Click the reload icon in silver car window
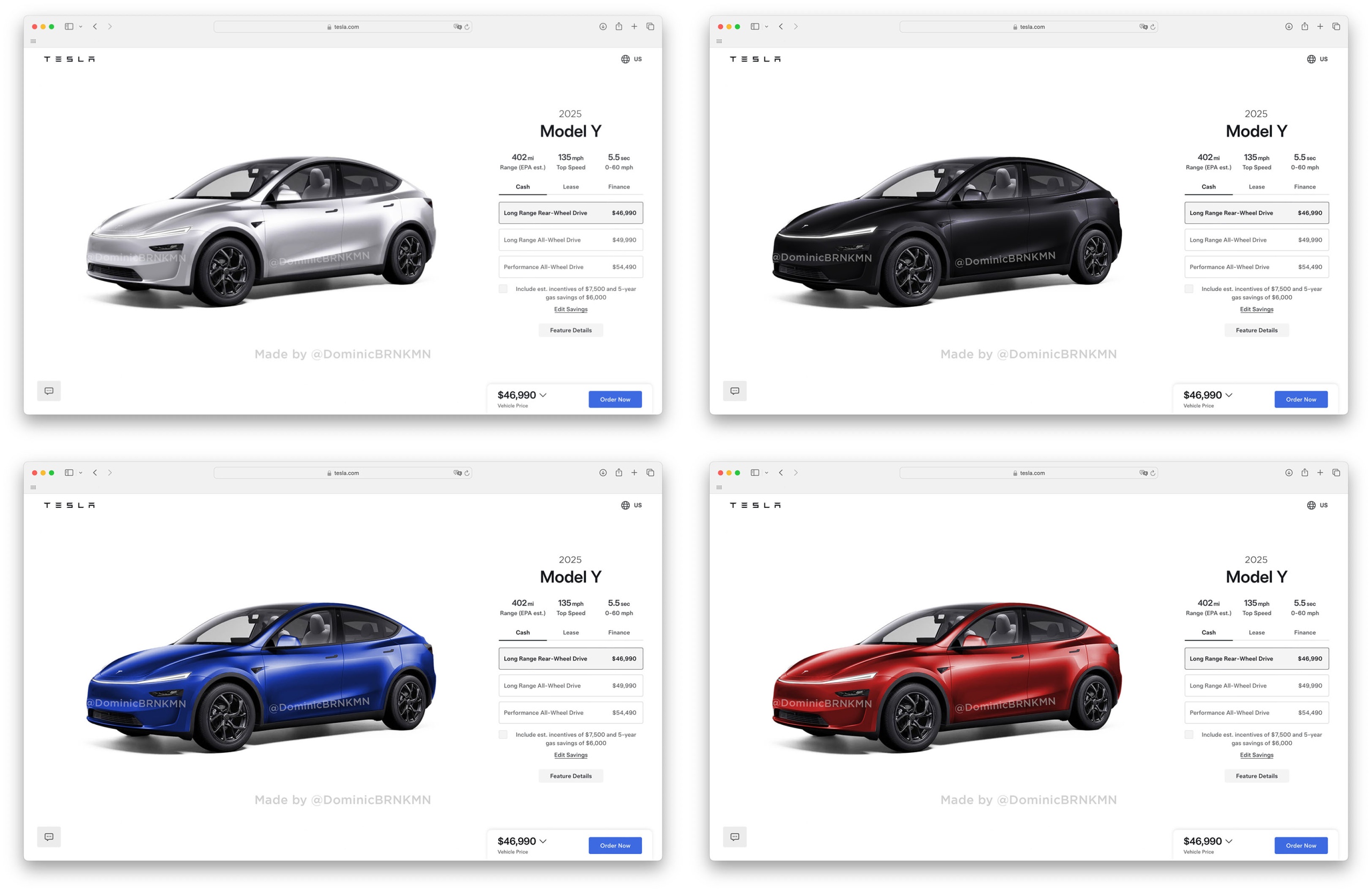Image resolution: width=1372 pixels, height=892 pixels. (x=467, y=27)
